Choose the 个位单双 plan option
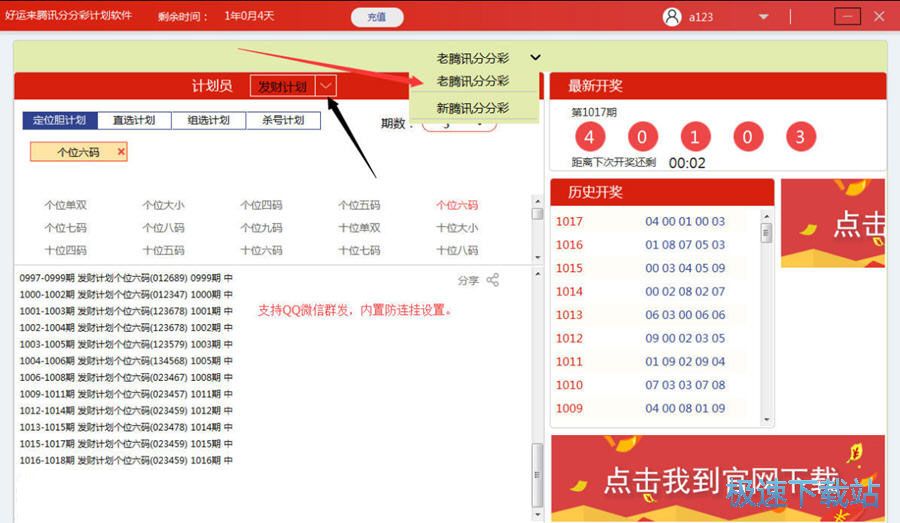 (65, 205)
